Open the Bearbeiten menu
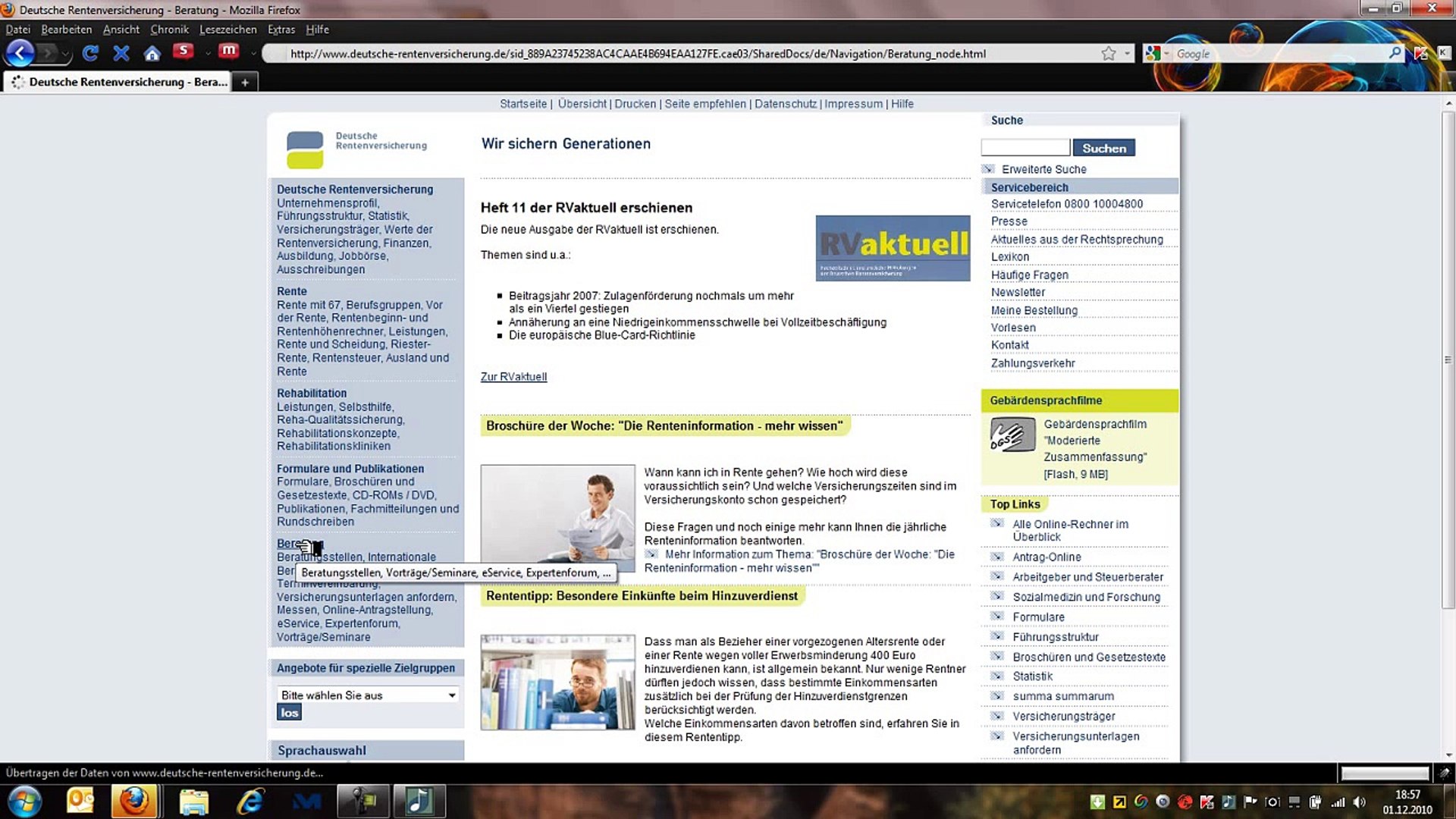The height and width of the screenshot is (819, 1456). [67, 30]
